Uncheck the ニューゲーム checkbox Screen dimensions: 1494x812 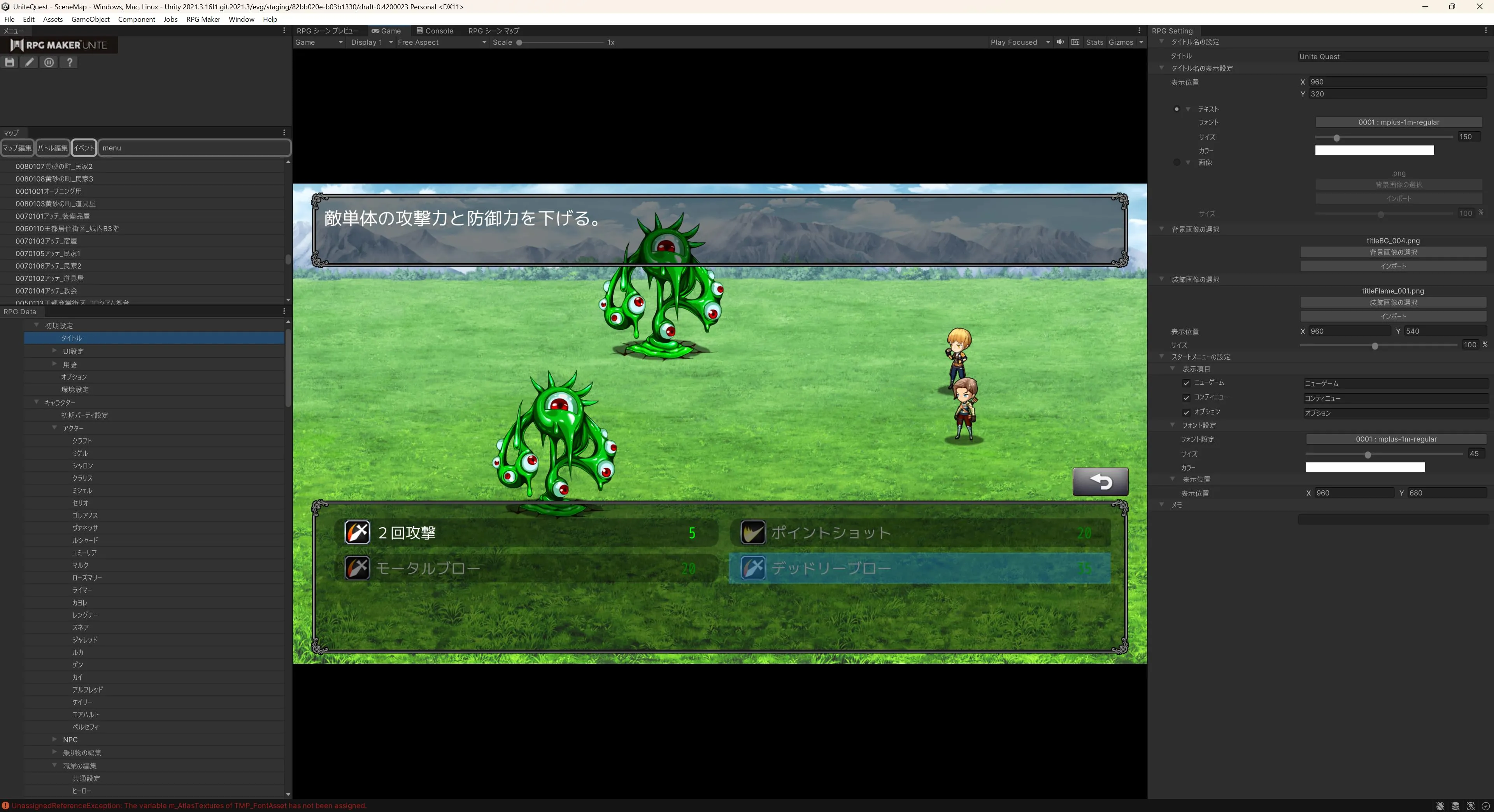tap(1186, 383)
